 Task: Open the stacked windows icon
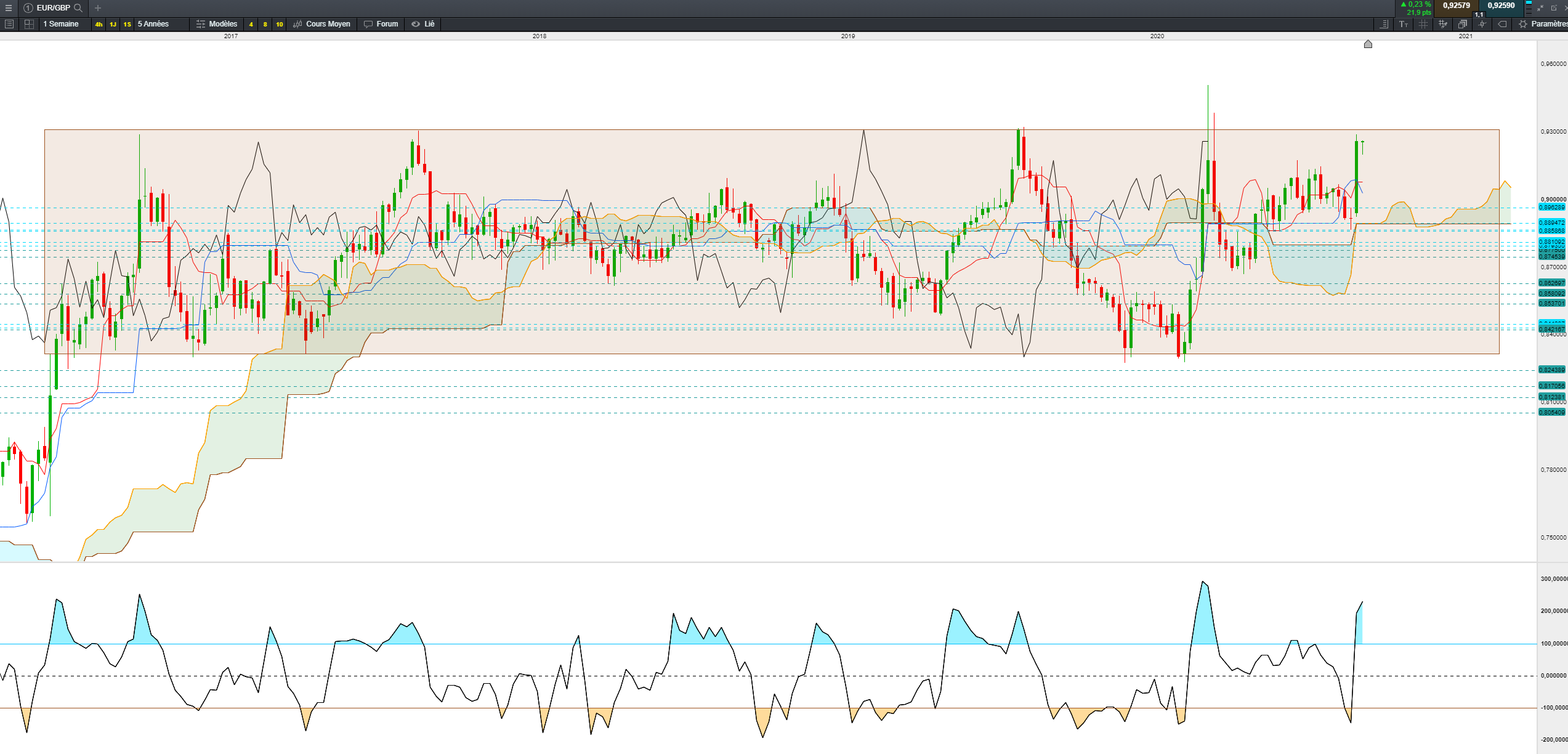pyautogui.click(x=1463, y=24)
